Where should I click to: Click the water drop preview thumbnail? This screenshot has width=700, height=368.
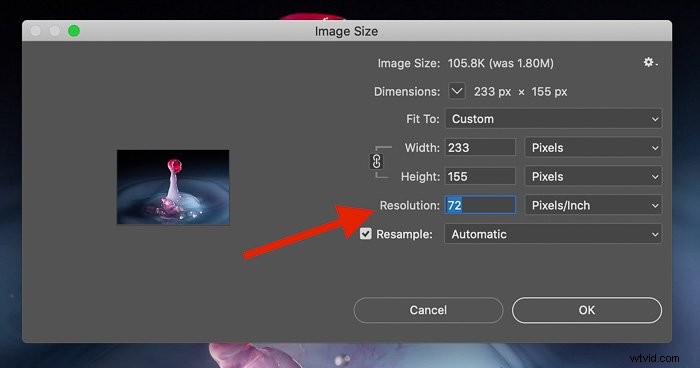tap(173, 187)
